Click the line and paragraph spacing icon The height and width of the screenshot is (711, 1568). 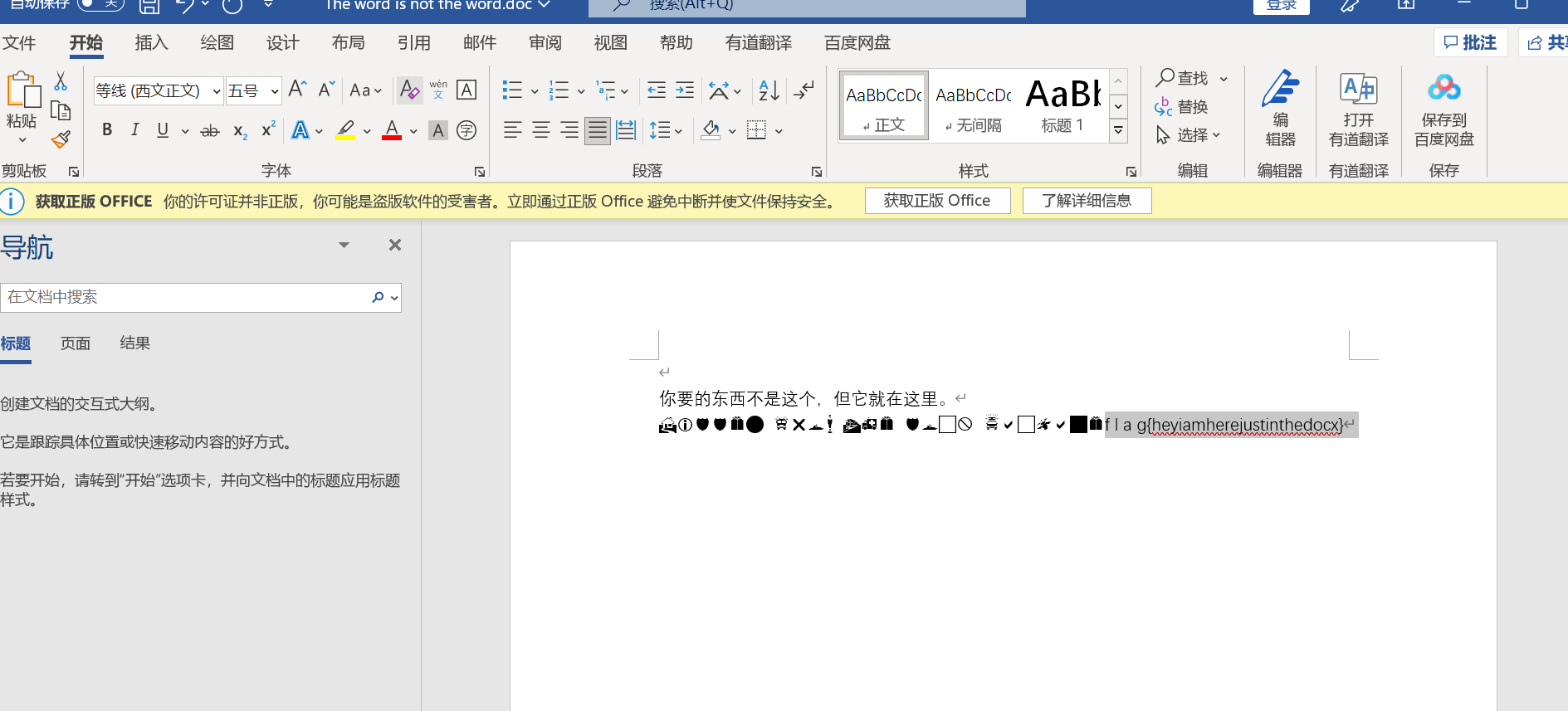(x=660, y=130)
